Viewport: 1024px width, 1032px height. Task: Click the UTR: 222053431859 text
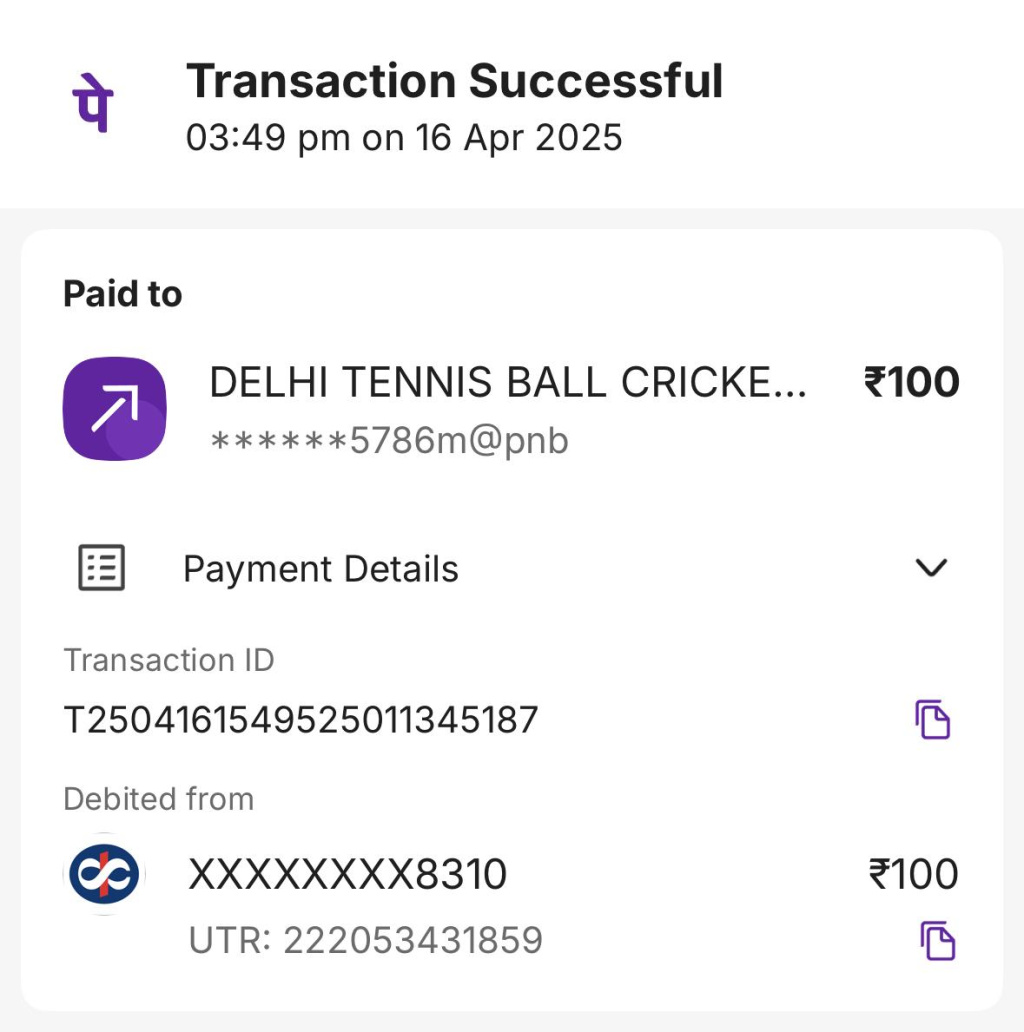365,940
